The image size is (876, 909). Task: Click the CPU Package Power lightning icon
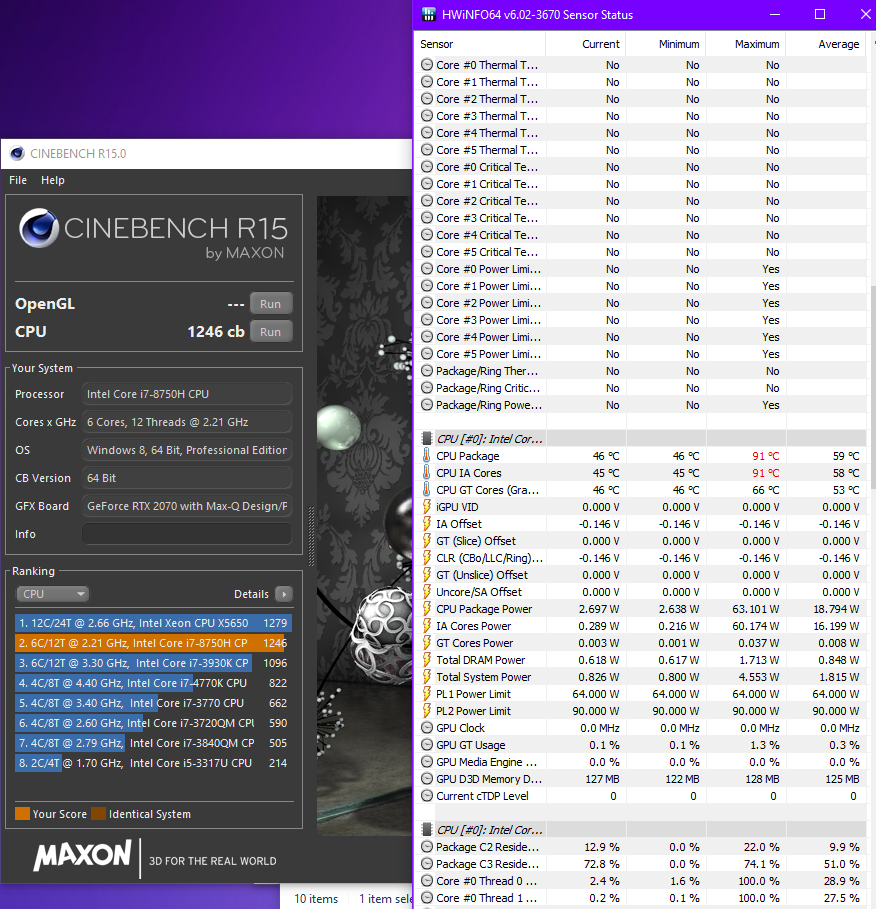[427, 609]
